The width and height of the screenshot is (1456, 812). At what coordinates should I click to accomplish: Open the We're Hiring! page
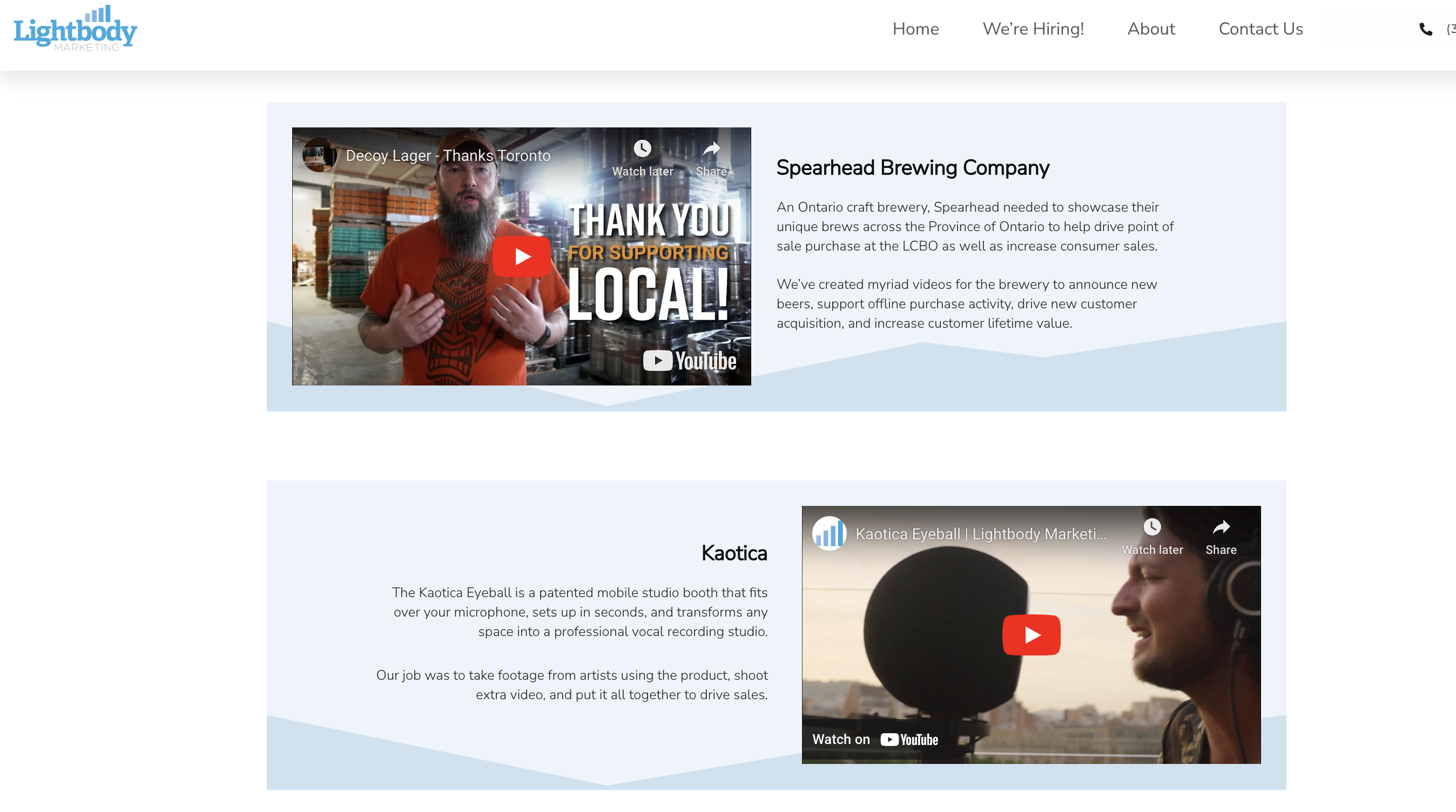pos(1033,29)
